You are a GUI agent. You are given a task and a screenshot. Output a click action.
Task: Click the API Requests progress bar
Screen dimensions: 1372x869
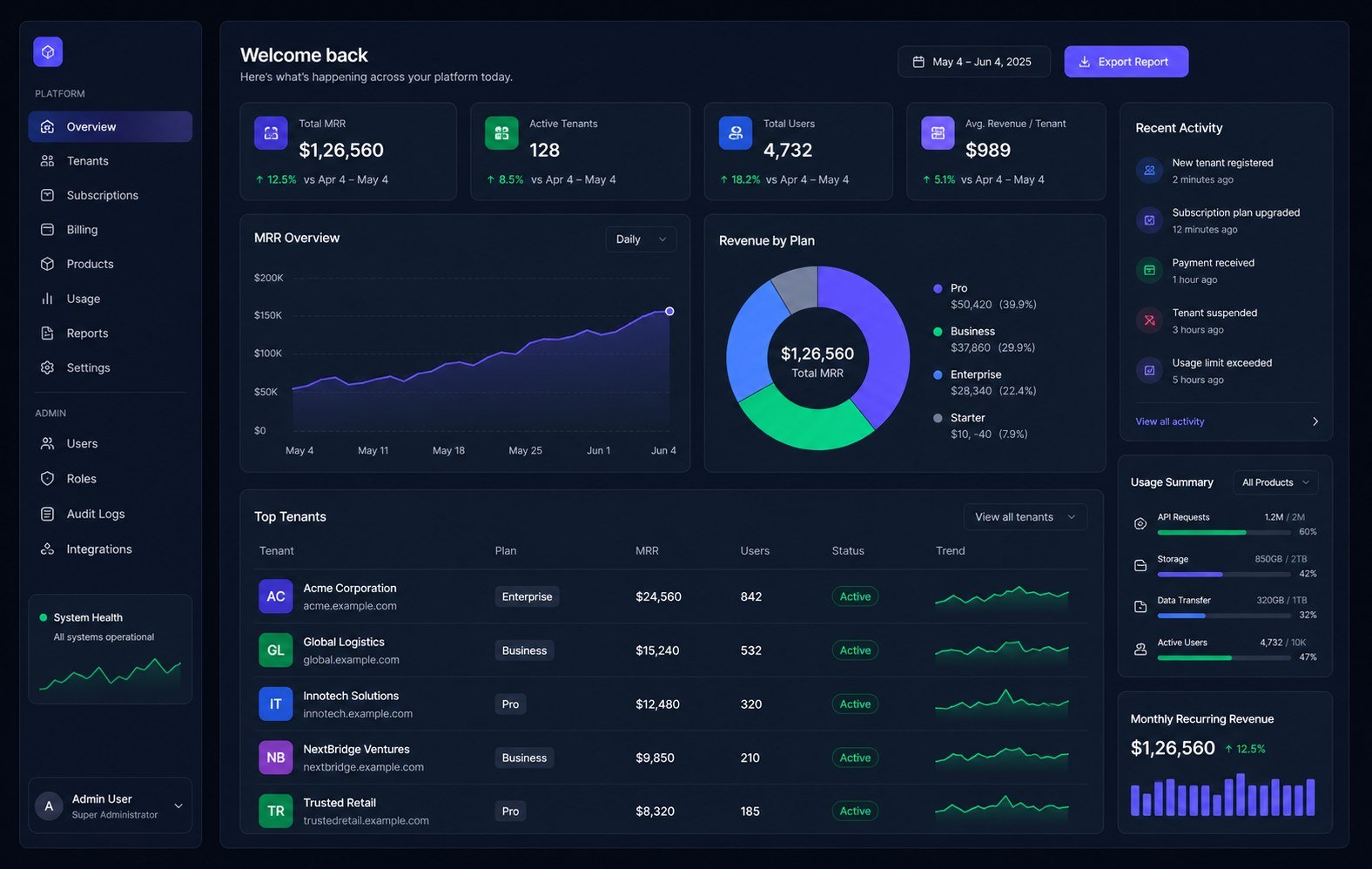pyautogui.click(x=1223, y=532)
